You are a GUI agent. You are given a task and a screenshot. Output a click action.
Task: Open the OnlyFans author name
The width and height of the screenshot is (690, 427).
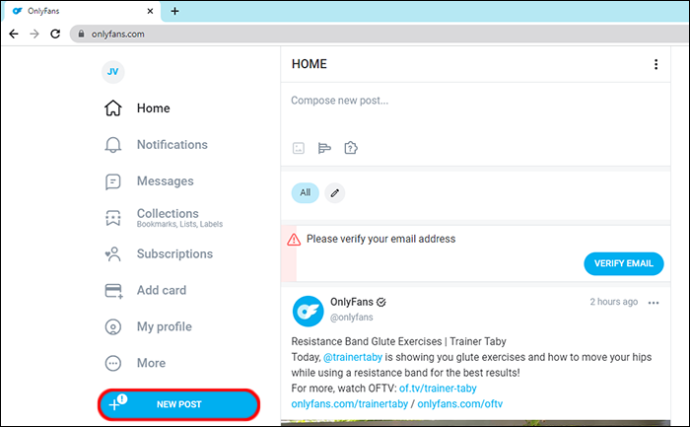(352, 302)
